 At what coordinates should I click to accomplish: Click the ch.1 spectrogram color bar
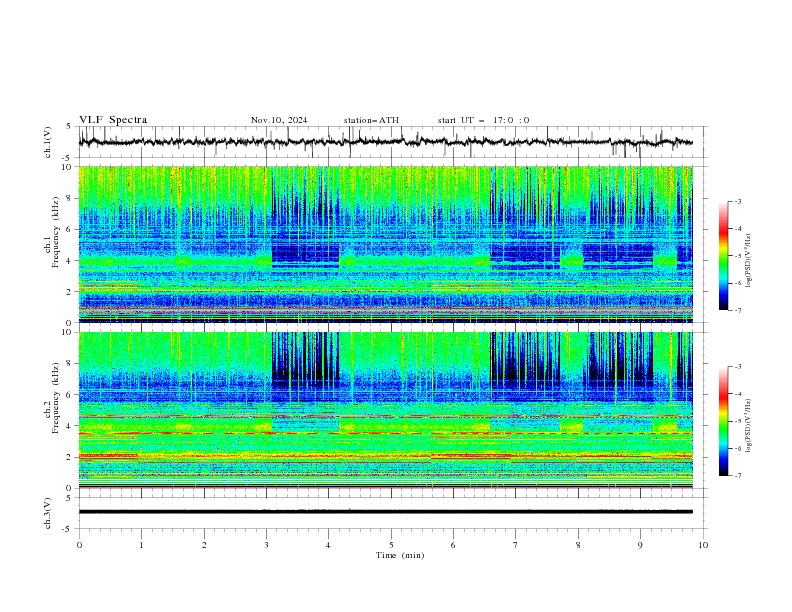(x=723, y=256)
